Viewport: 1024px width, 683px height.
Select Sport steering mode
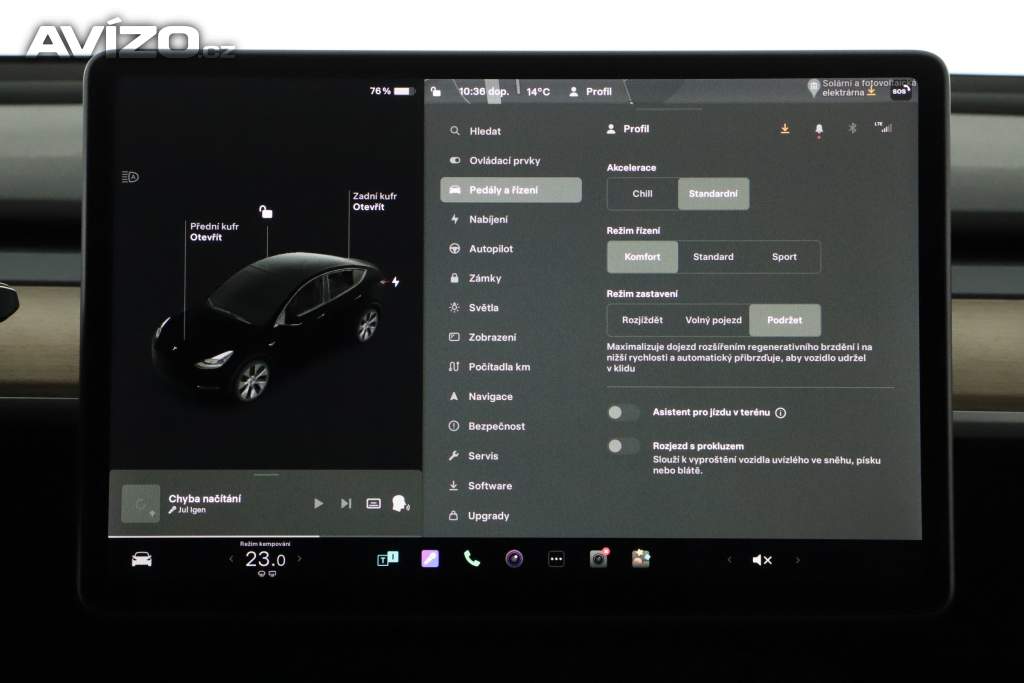[784, 257]
